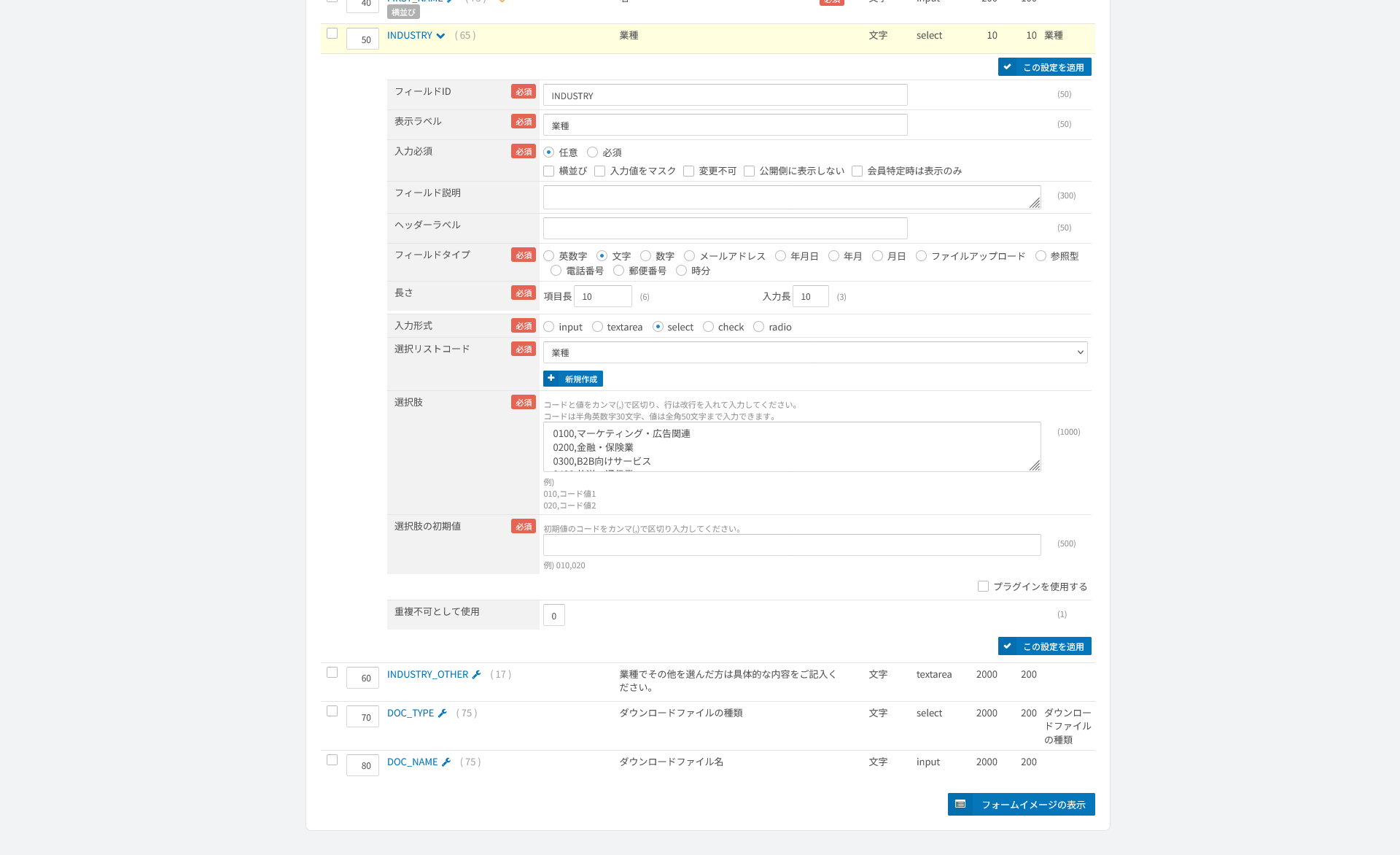Click the 選択肢 textarea

792,447
